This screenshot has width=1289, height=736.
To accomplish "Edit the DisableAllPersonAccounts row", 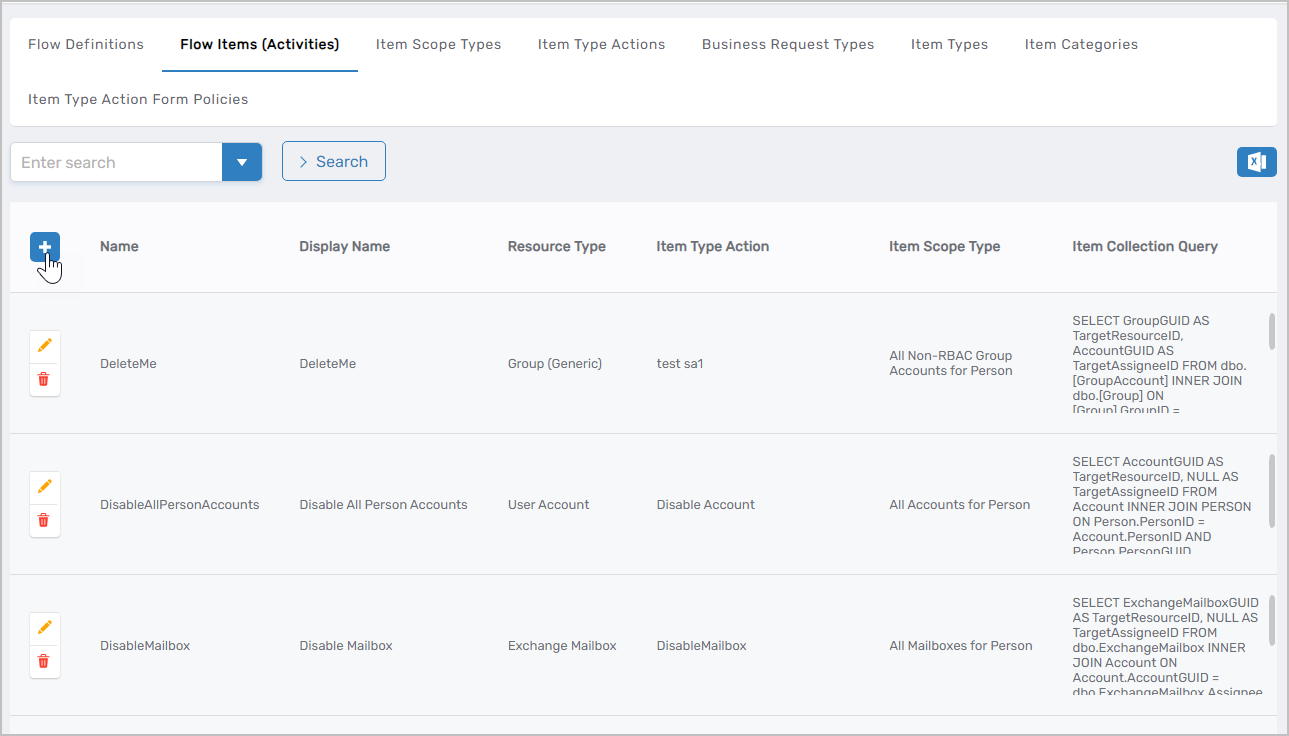I will click(44, 486).
